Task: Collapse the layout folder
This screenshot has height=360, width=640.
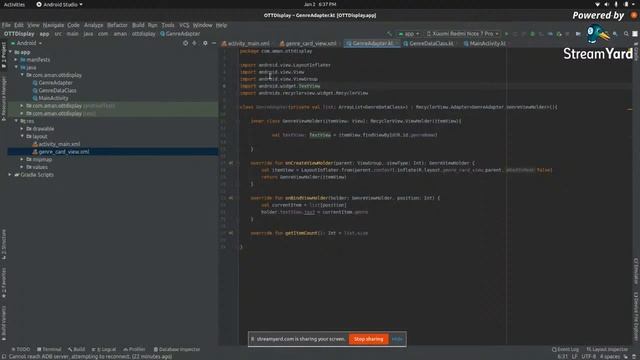Action: 22,136
